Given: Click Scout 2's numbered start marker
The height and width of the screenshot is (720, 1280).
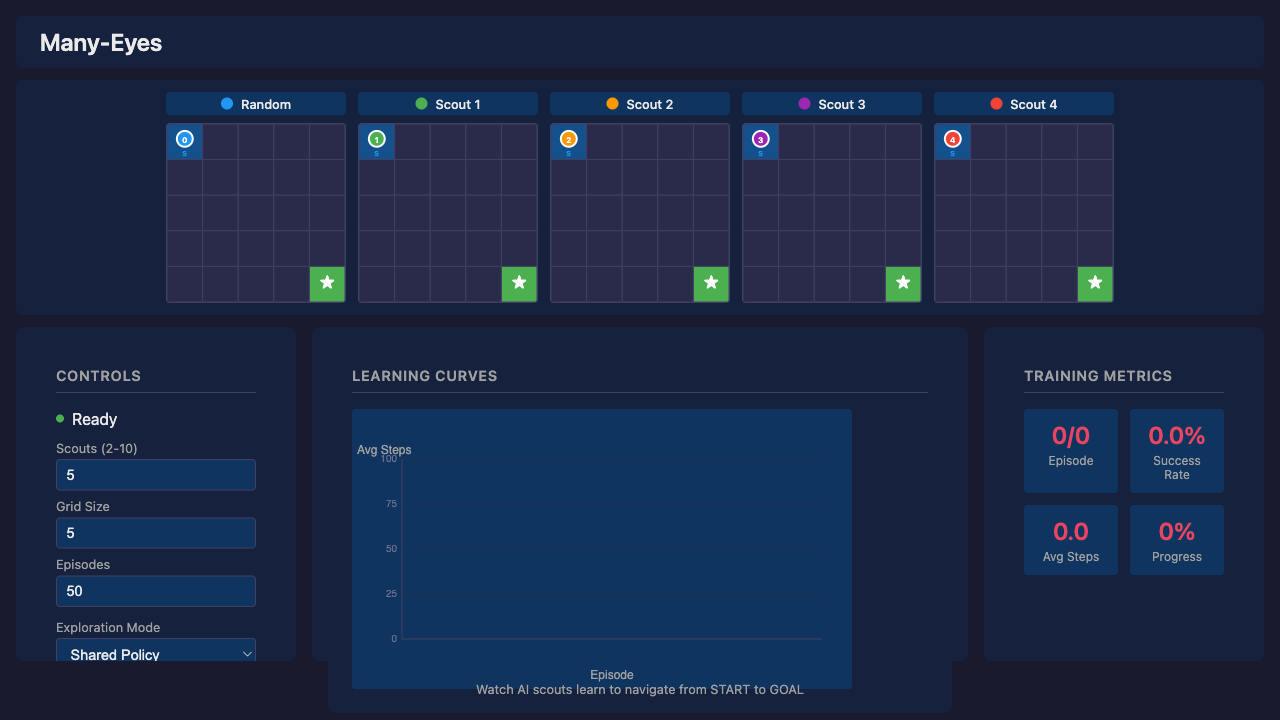Looking at the screenshot, I should pyautogui.click(x=568, y=141).
